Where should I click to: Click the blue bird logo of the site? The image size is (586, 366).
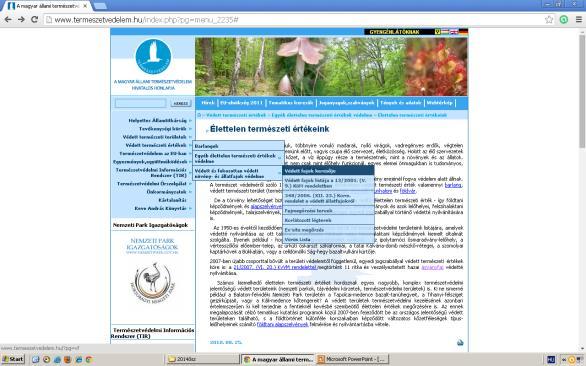[x=153, y=56]
